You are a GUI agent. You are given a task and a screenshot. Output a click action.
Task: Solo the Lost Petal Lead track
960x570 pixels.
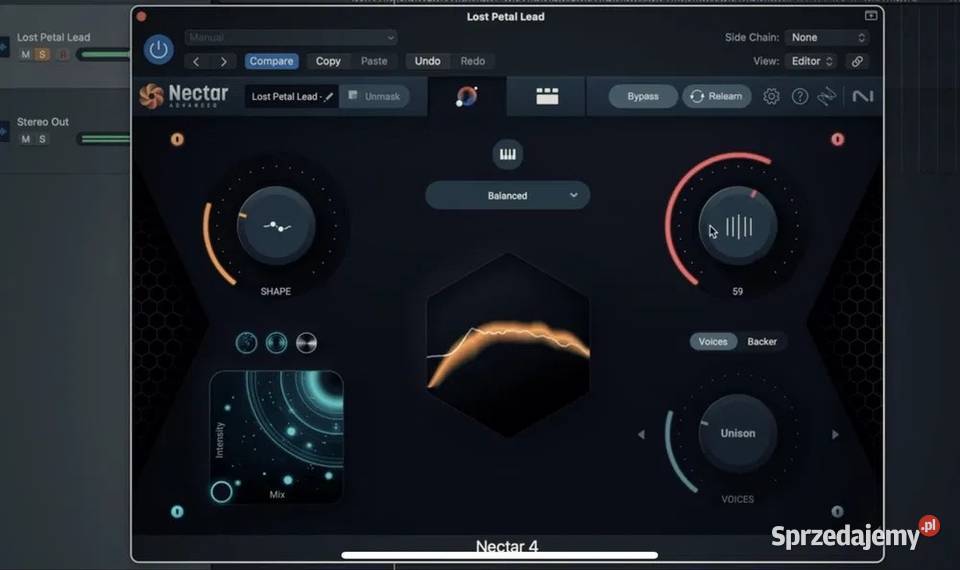pyautogui.click(x=42, y=54)
